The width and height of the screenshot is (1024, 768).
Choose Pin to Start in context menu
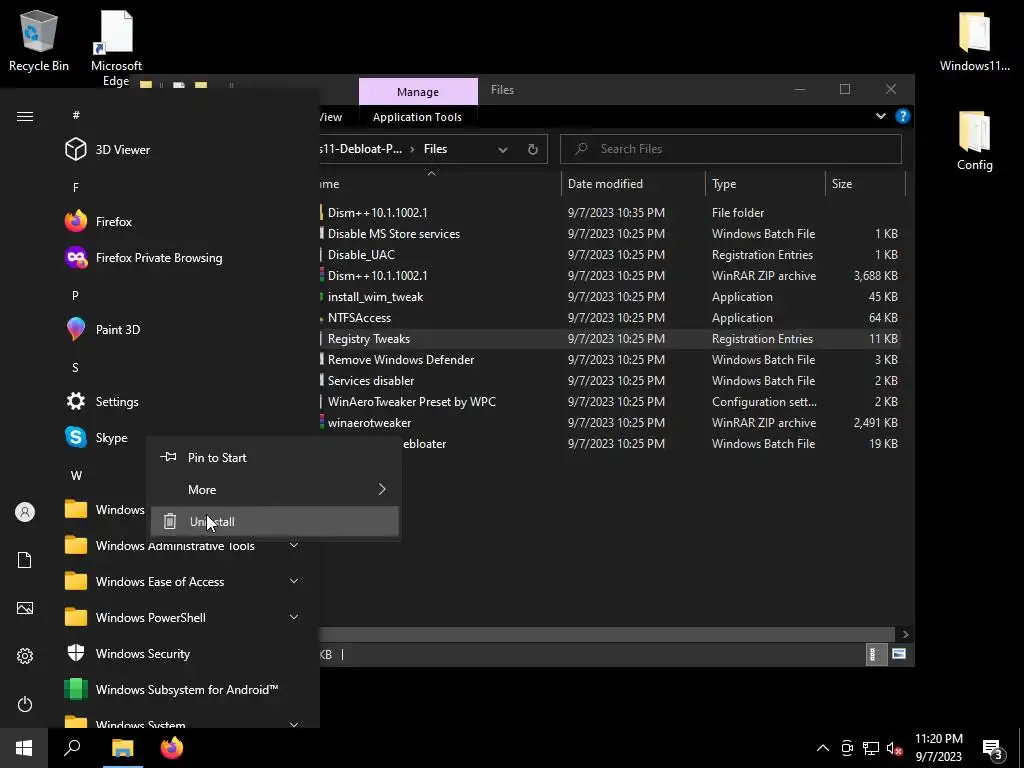(x=274, y=458)
